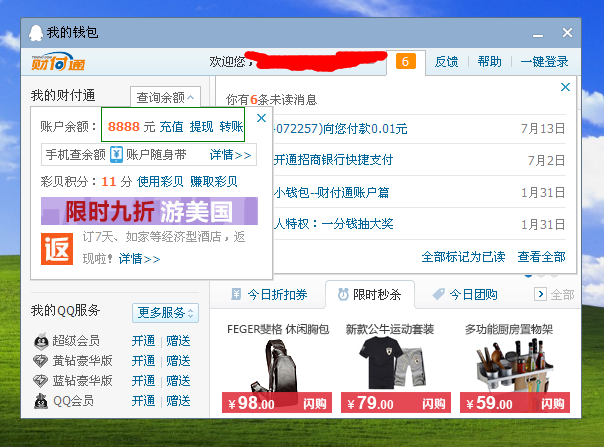
Task: Open the message 小钱包--财付通账户篇
Action: 331,192
